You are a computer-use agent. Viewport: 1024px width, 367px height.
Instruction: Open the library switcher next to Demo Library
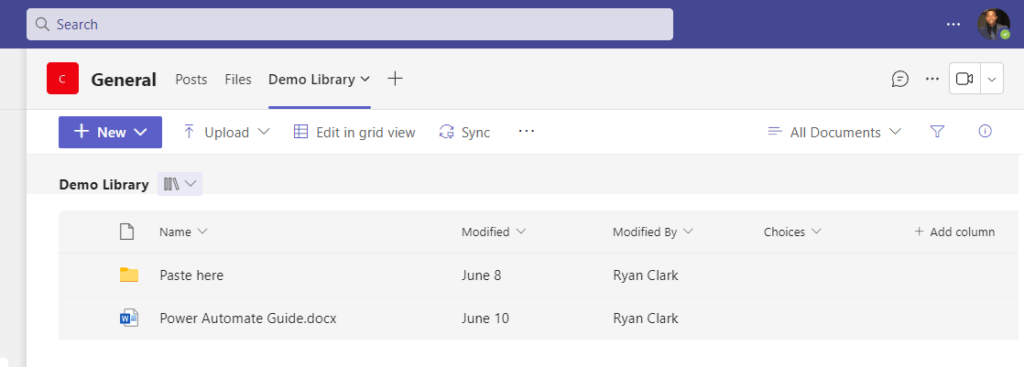(180, 184)
